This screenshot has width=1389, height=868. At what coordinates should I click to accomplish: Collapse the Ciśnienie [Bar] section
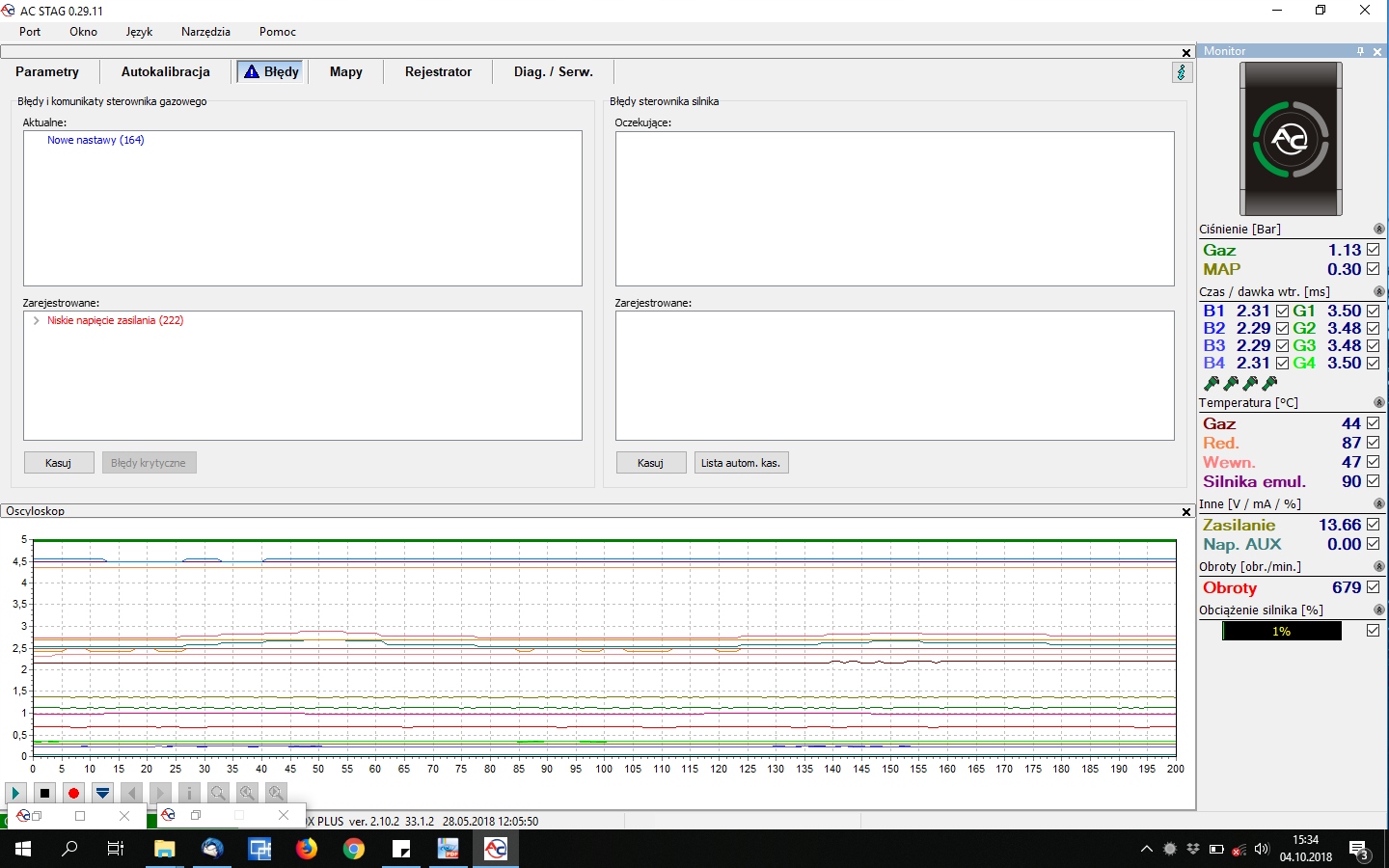click(1378, 230)
